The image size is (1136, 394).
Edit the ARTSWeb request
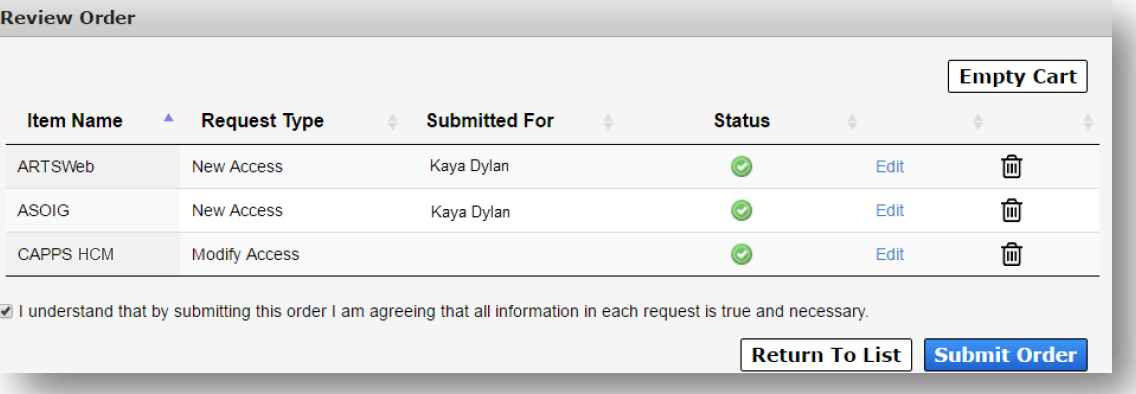point(890,167)
